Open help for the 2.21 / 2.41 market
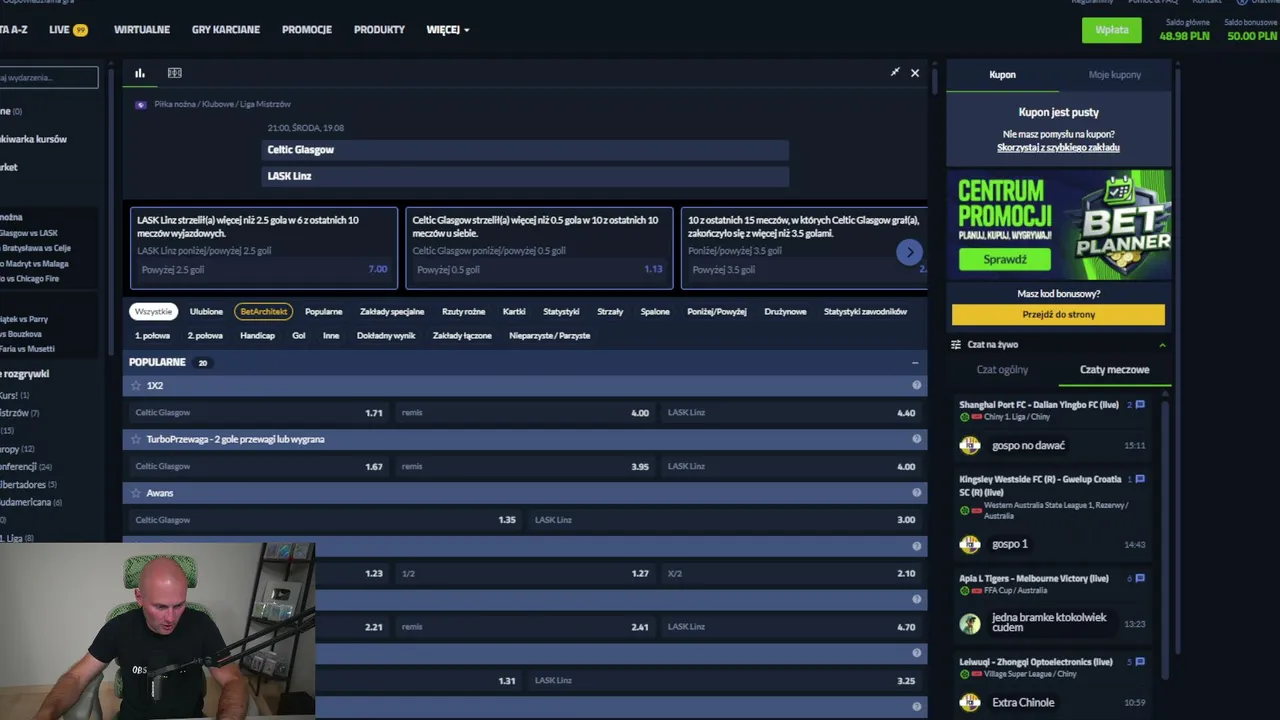Image resolution: width=1280 pixels, height=720 pixels. point(916,600)
